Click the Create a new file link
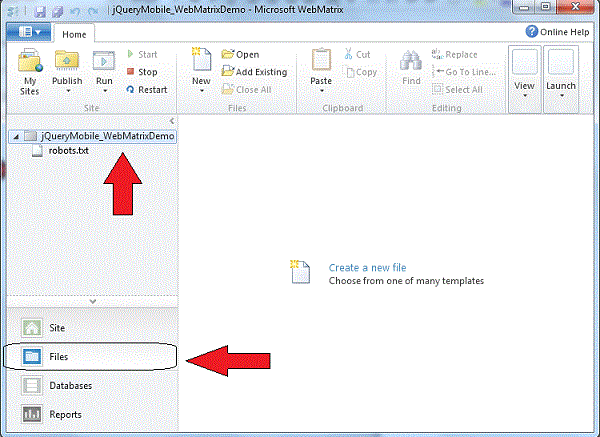The image size is (600, 437). [x=367, y=268]
